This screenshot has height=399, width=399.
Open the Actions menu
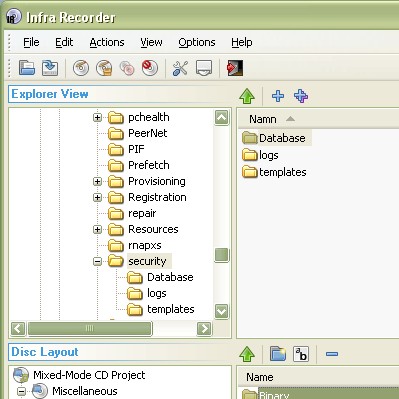107,42
